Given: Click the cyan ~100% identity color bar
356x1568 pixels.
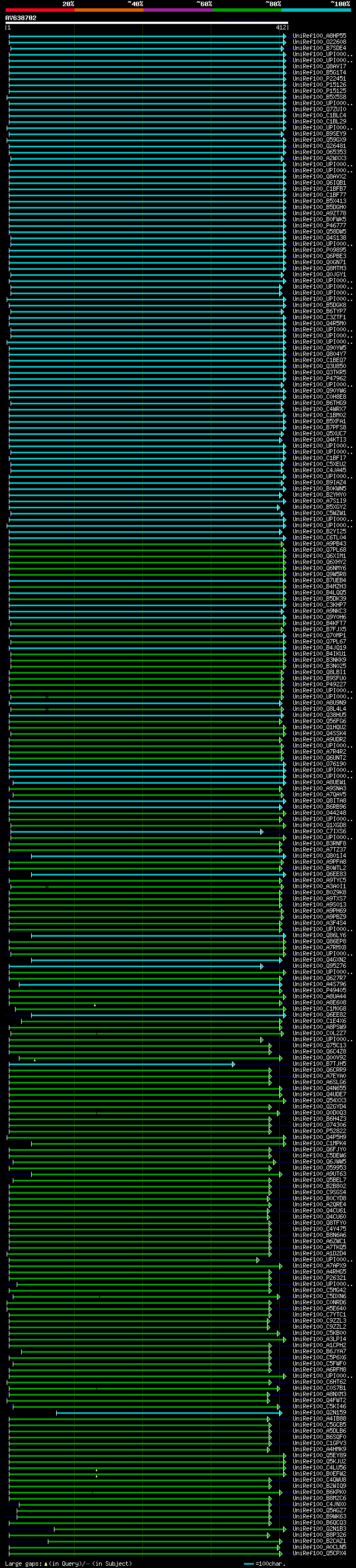Looking at the screenshot, I should coord(316,10).
